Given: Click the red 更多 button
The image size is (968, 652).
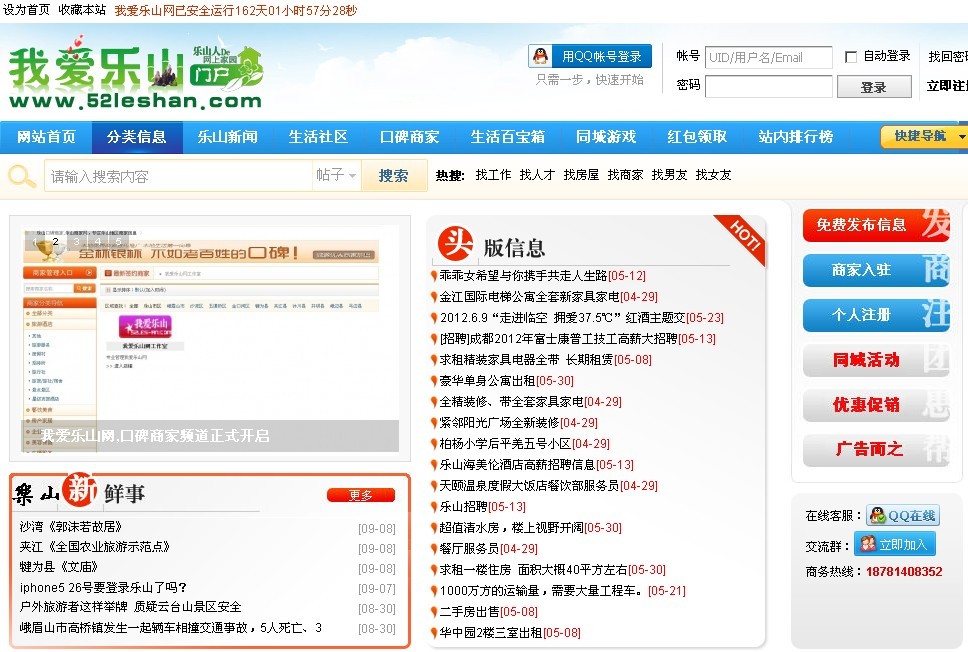Looking at the screenshot, I should (361, 495).
